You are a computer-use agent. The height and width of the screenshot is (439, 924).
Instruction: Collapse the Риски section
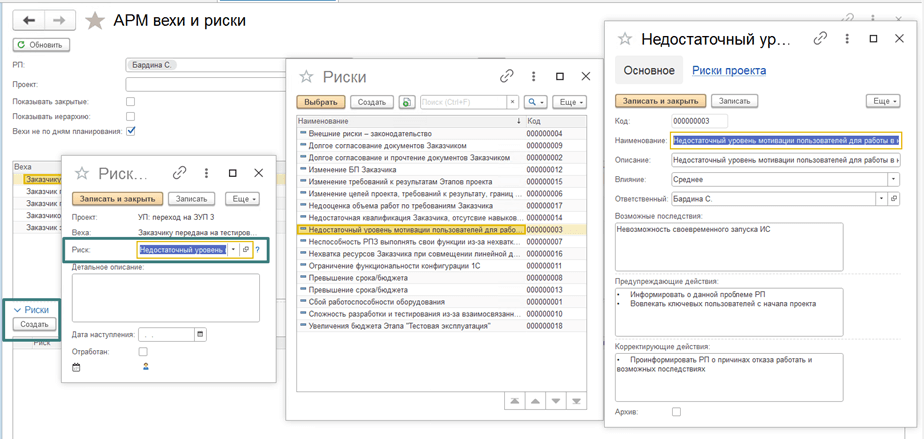[x=17, y=310]
